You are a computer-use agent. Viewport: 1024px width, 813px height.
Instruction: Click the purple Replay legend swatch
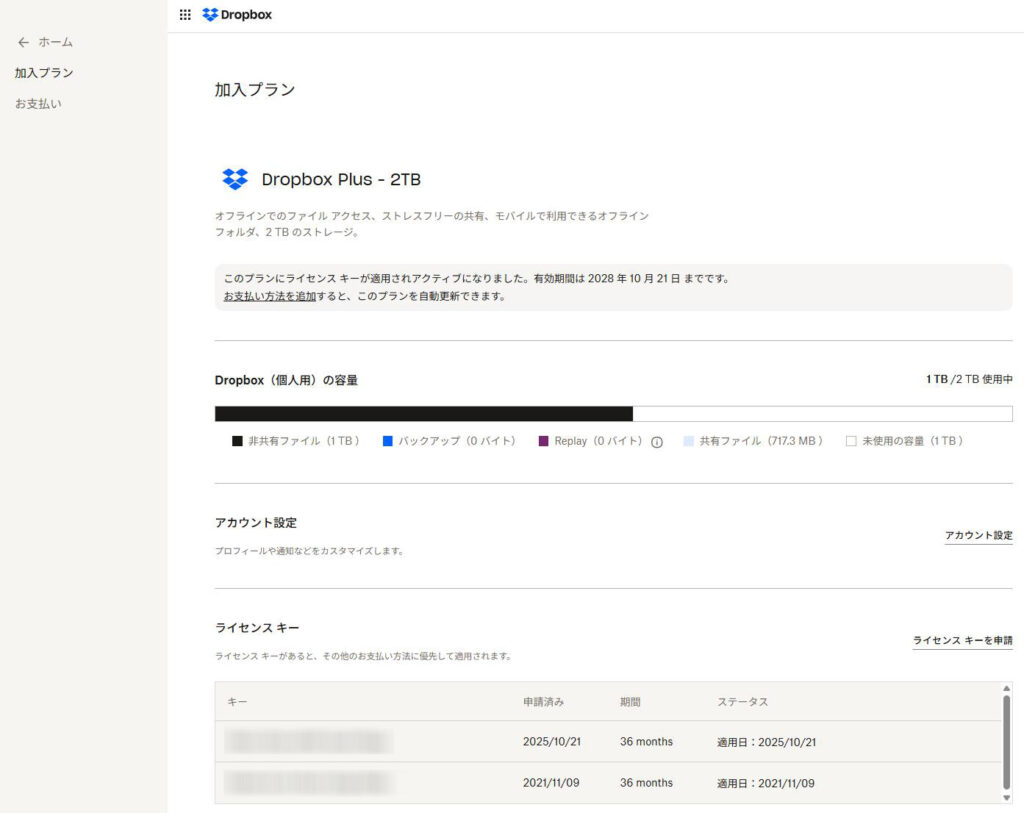pos(543,441)
